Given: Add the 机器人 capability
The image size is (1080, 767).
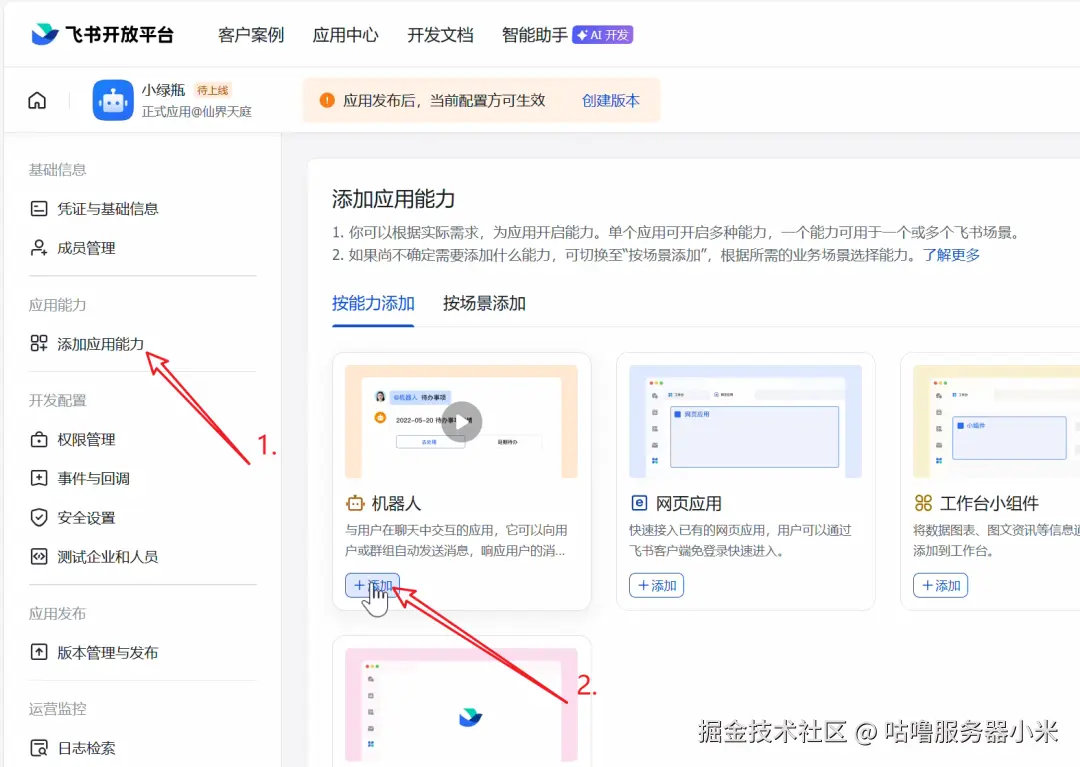Looking at the screenshot, I should tap(373, 585).
